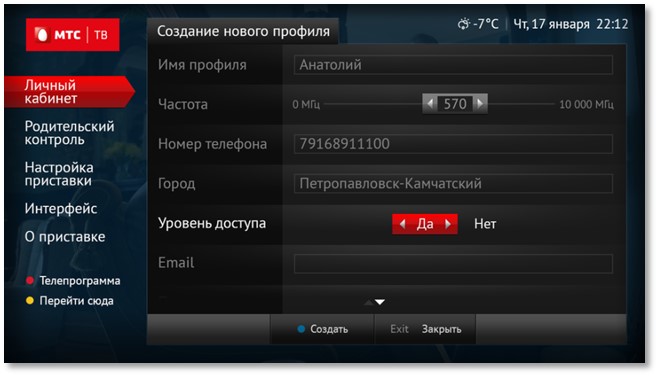Click the Создать button
This screenshot has height=376, width=658.
point(322,329)
